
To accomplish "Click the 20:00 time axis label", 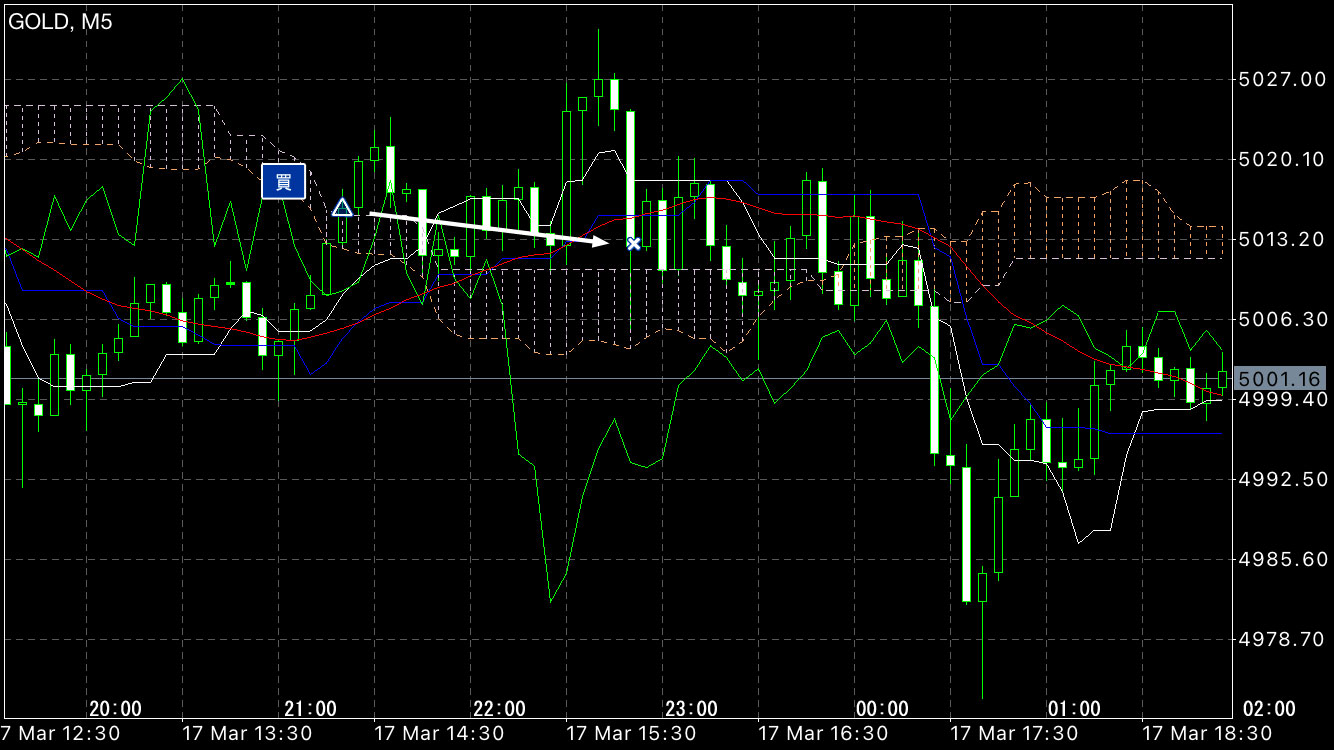I will coord(115,709).
